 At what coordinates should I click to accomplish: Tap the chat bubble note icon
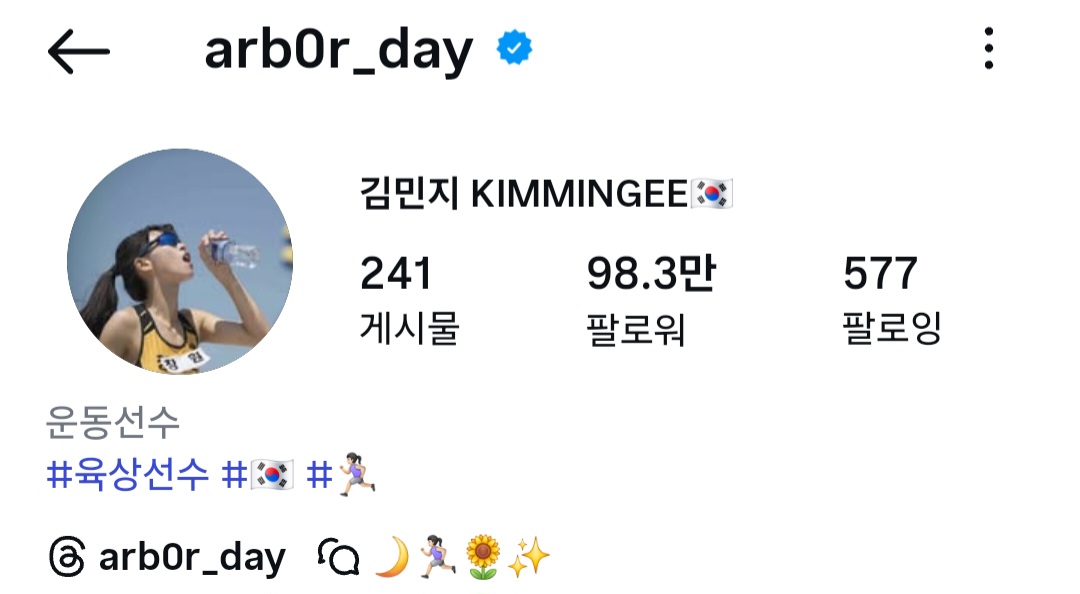[x=338, y=557]
